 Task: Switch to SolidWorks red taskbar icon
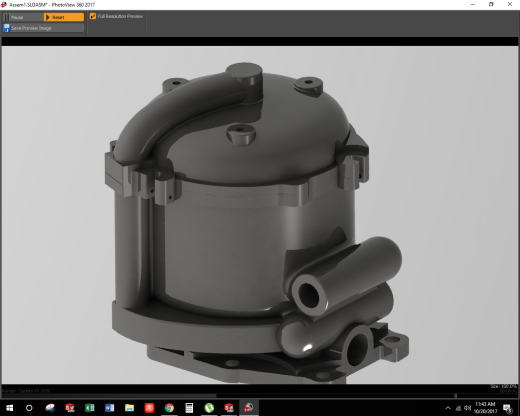[229, 408]
